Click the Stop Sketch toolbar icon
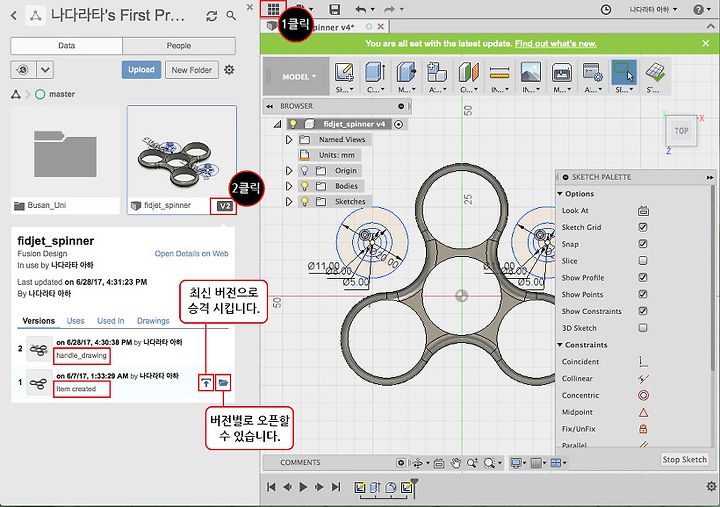Screen dimensions: 720x507 [654, 77]
